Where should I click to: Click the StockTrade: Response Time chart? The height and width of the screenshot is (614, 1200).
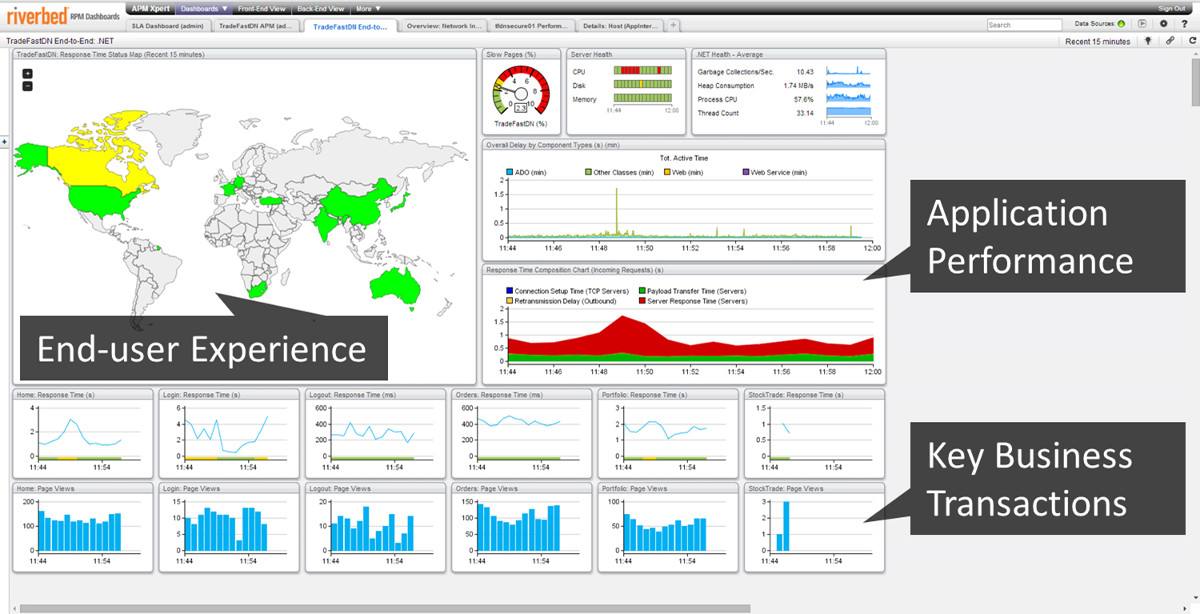(814, 431)
